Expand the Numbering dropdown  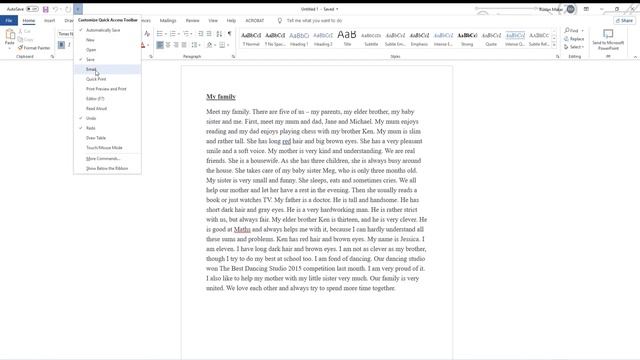coord(179,33)
